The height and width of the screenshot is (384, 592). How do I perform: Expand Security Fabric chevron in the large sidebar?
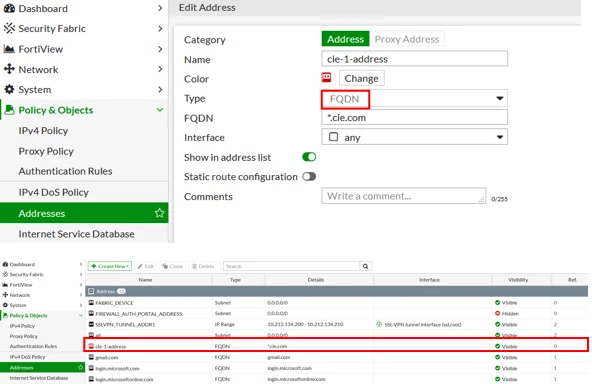pyautogui.click(x=160, y=28)
